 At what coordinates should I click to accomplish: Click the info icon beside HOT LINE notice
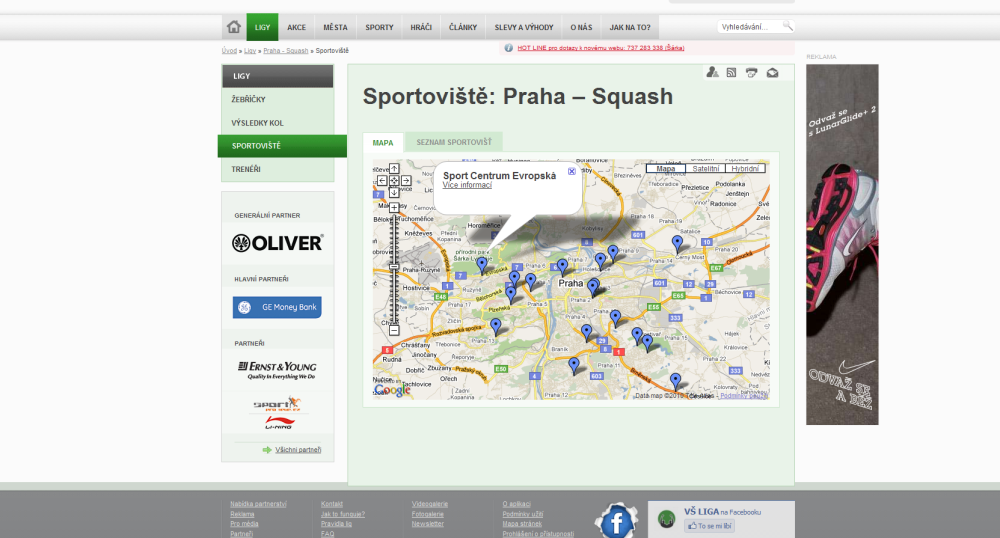coord(508,48)
